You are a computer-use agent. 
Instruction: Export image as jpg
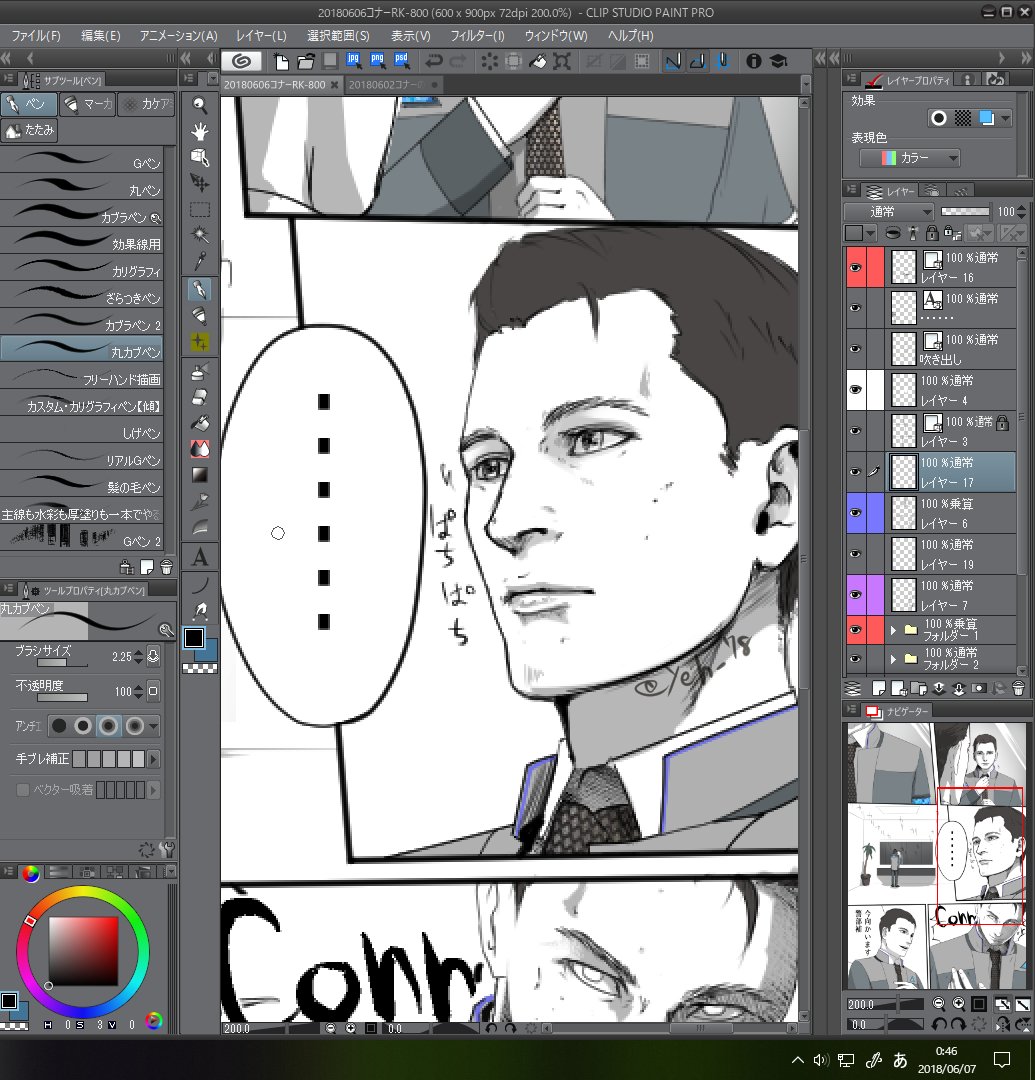pyautogui.click(x=353, y=61)
